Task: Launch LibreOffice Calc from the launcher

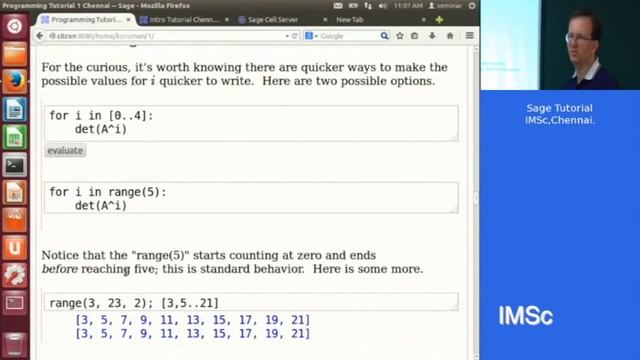Action: point(15,137)
